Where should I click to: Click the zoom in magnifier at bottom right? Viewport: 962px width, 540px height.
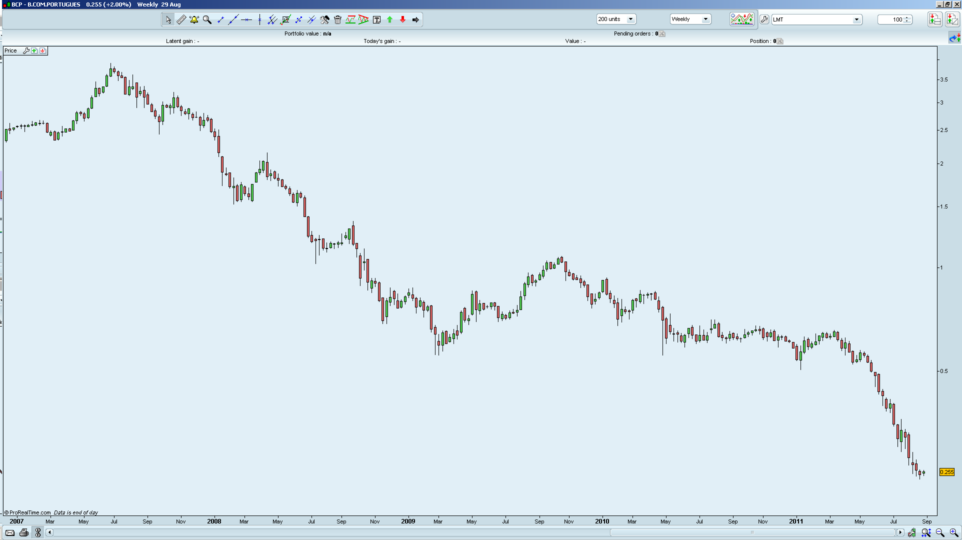click(953, 533)
